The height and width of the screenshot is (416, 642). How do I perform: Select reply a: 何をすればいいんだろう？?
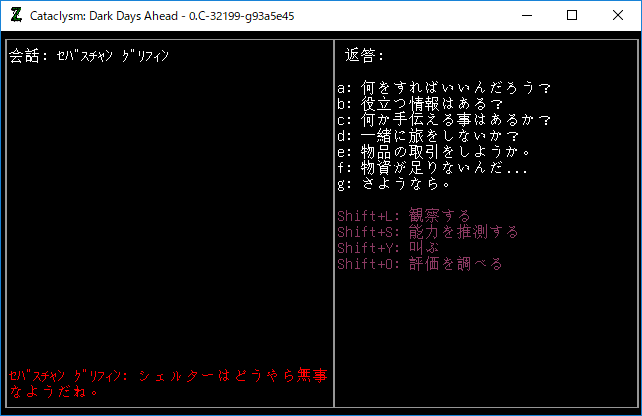pyautogui.click(x=444, y=88)
